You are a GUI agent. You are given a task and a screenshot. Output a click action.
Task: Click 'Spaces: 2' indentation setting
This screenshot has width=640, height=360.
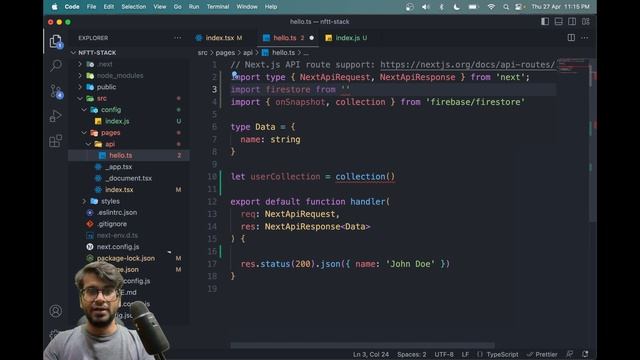click(x=411, y=354)
